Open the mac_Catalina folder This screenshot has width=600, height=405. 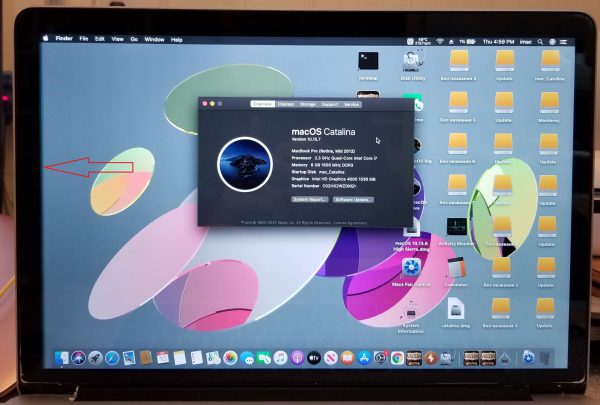(x=546, y=61)
